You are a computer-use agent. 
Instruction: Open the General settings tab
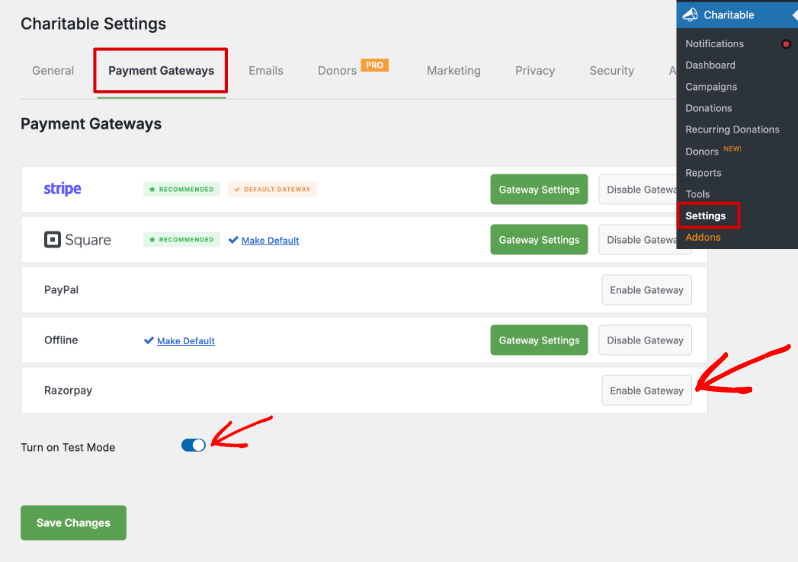pyautogui.click(x=53, y=71)
